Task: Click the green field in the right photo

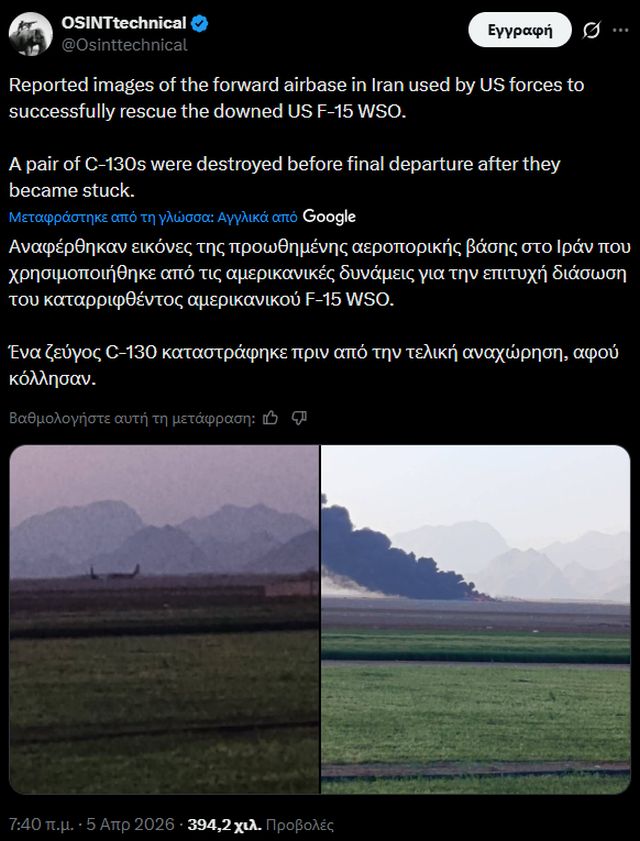Action: tap(476, 711)
